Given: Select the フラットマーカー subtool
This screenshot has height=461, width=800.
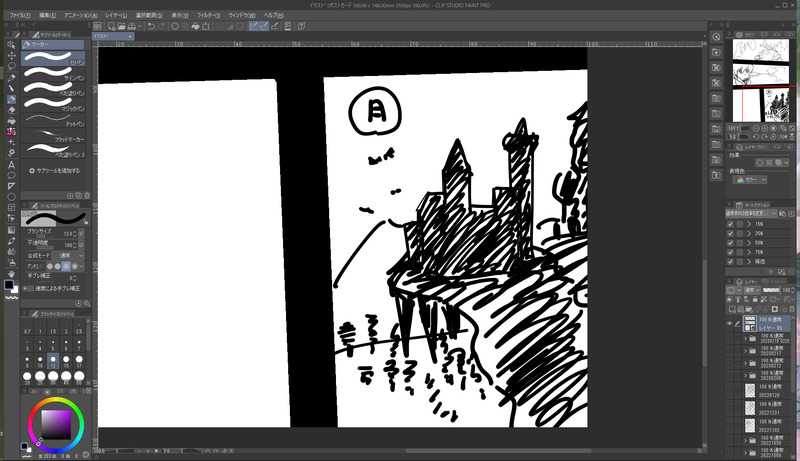Looking at the screenshot, I should 54,135.
